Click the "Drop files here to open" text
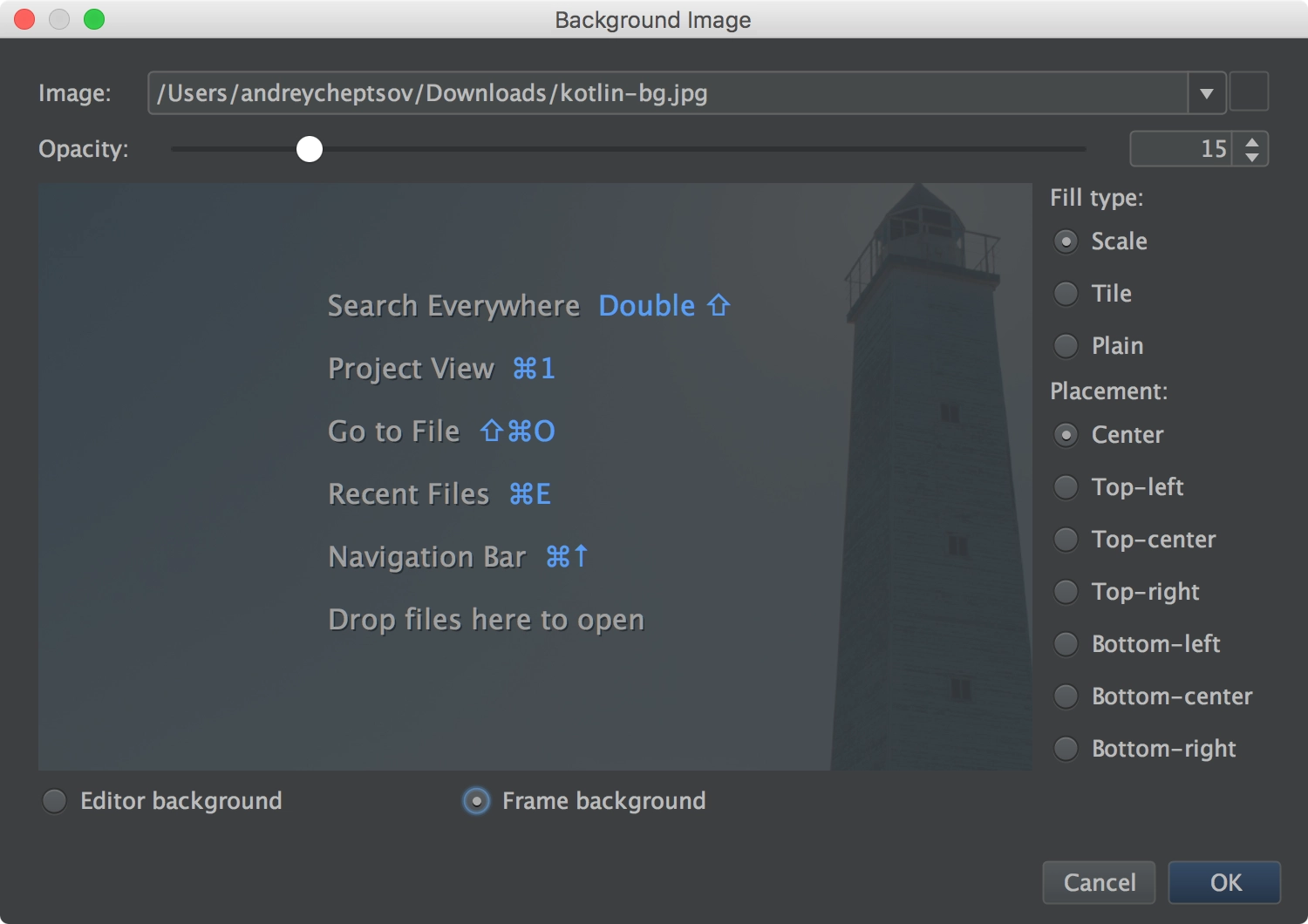 [x=487, y=620]
